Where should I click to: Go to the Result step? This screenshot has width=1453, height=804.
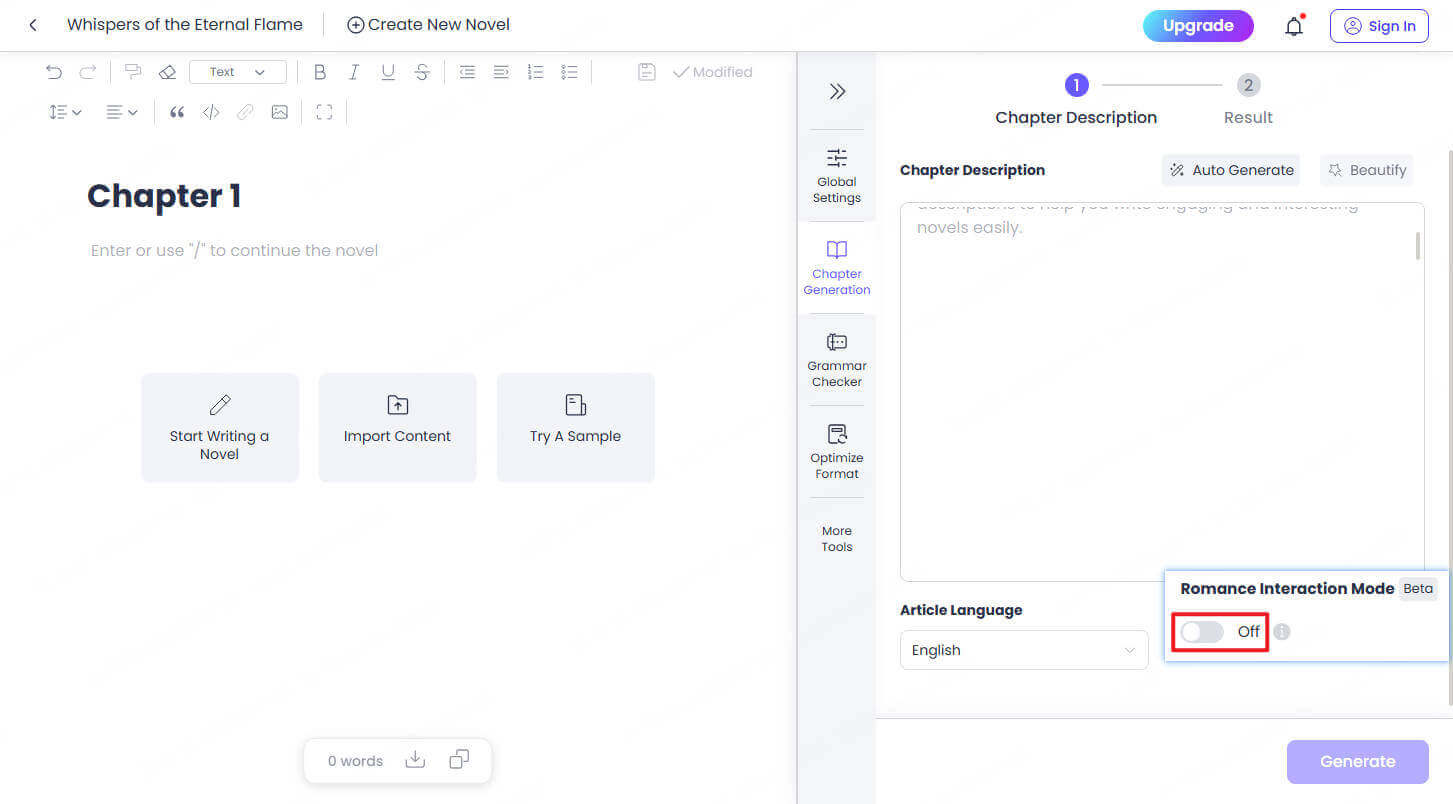1248,85
